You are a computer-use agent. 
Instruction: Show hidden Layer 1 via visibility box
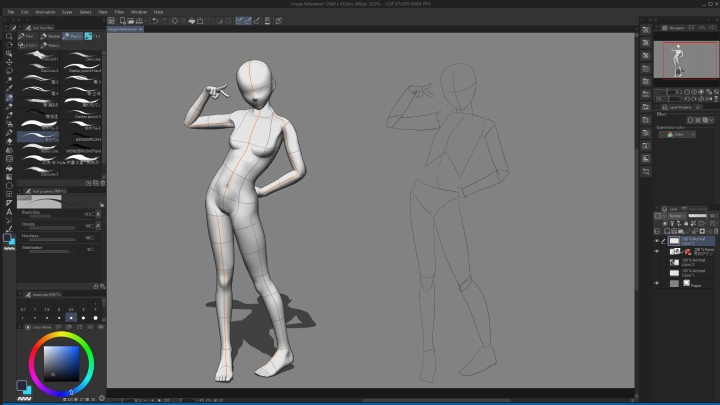657,273
